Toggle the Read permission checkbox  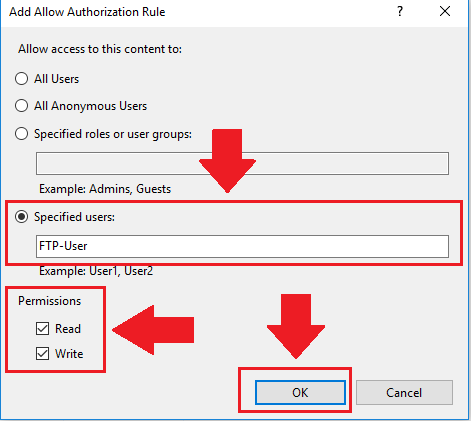click(42, 329)
